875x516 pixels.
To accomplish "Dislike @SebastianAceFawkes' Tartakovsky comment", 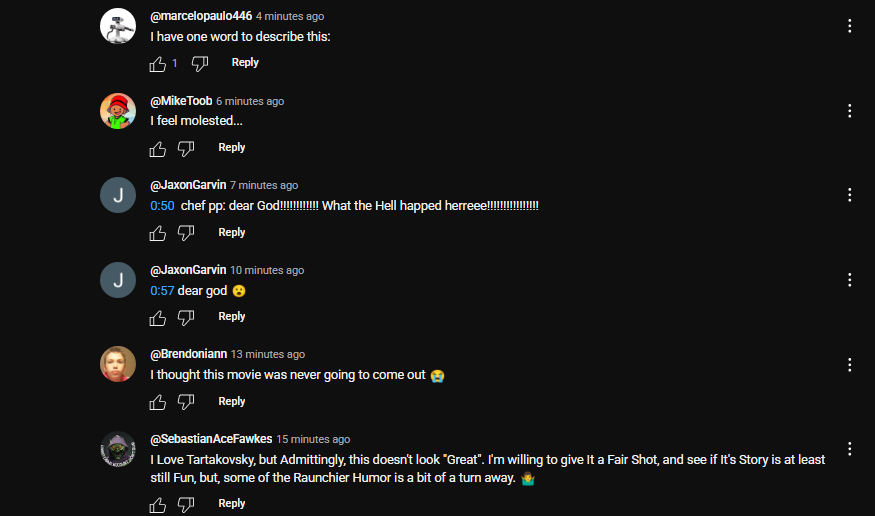I will tap(186, 504).
